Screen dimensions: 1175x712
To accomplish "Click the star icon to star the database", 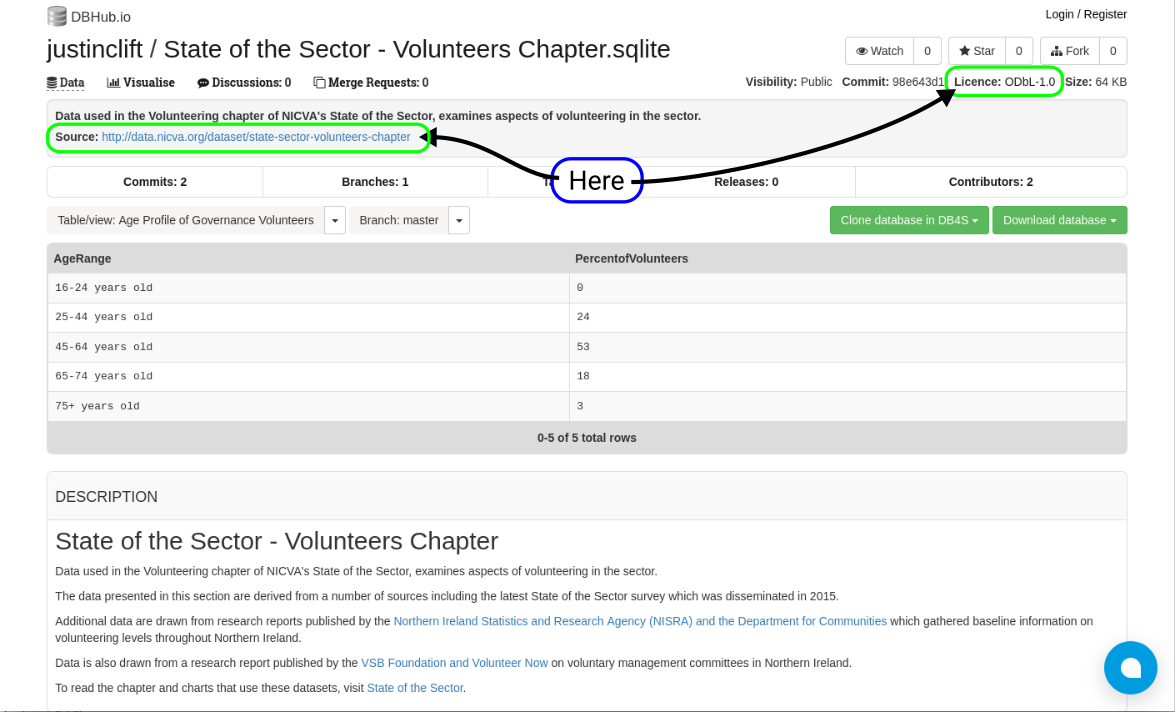I will click(963, 50).
